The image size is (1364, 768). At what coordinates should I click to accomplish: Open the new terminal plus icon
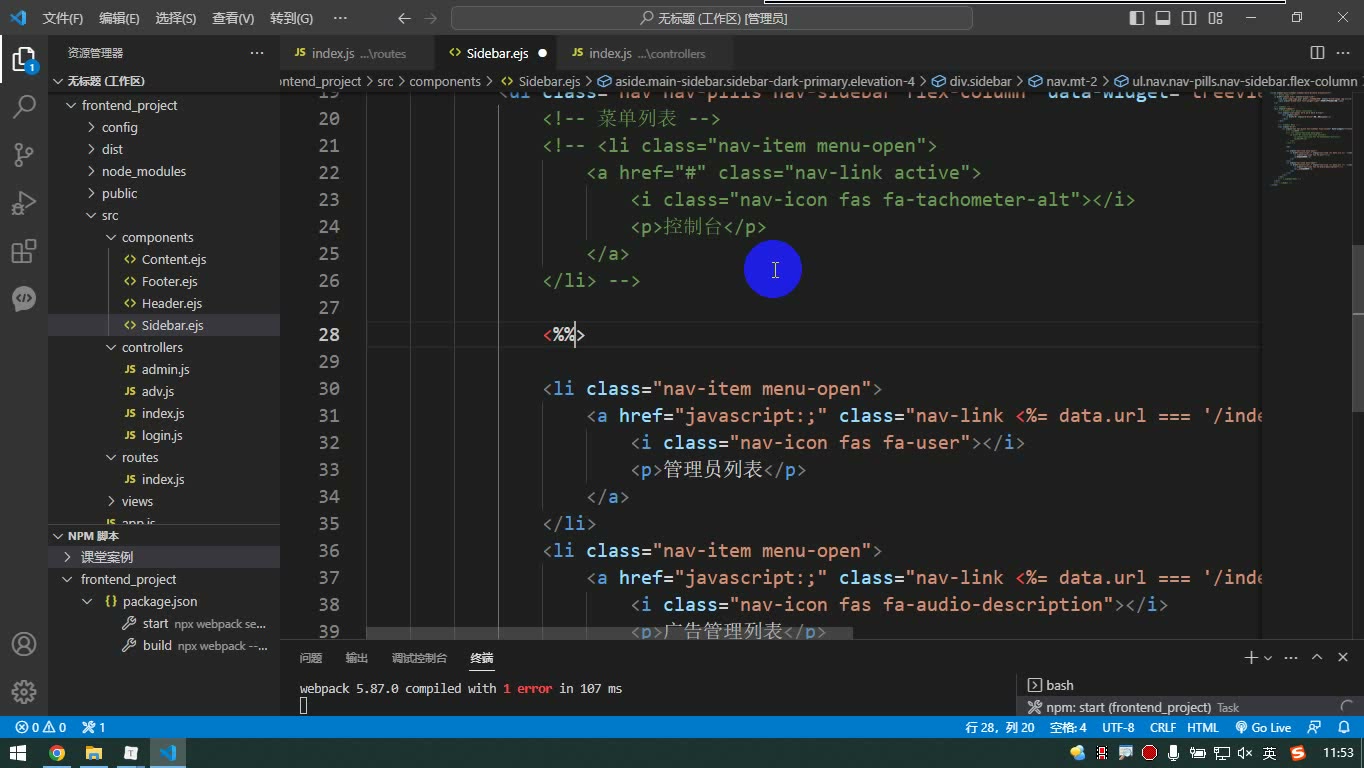pos(1250,657)
